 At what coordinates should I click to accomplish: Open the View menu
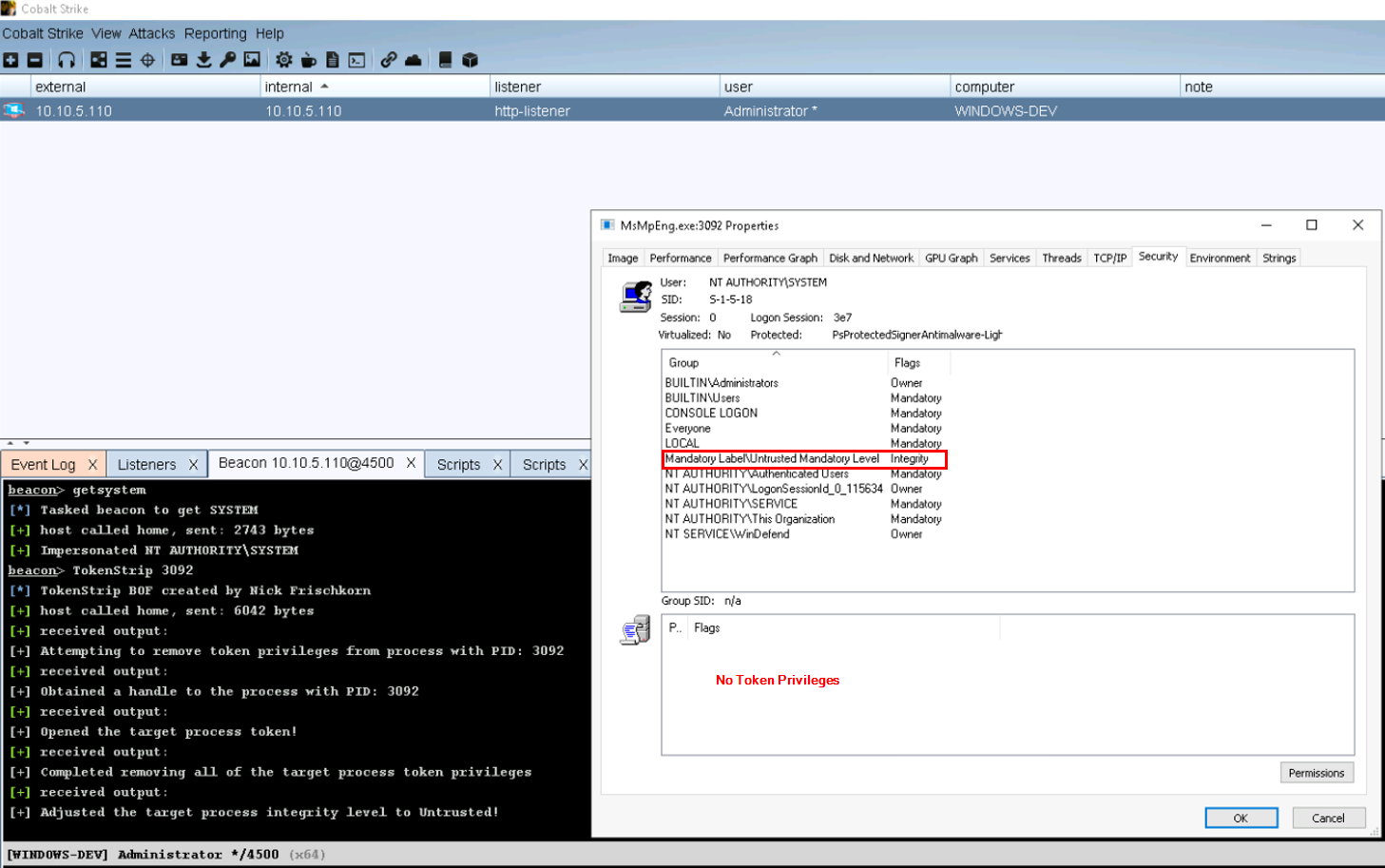pos(106,33)
